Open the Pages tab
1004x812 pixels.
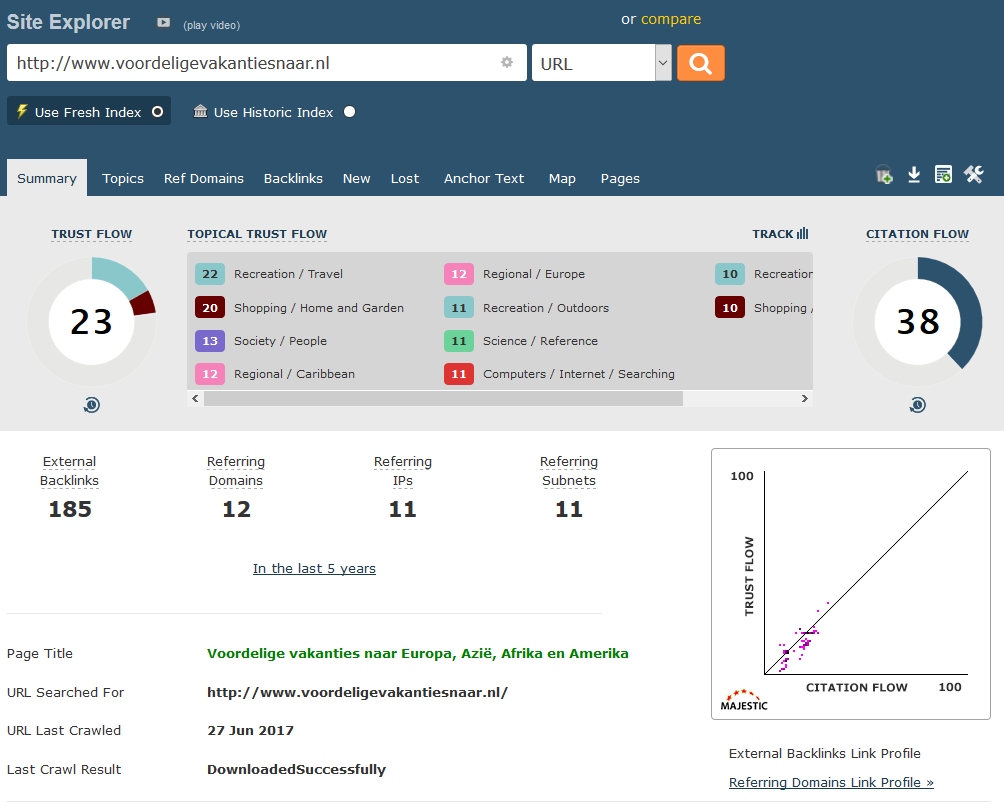[x=620, y=178]
